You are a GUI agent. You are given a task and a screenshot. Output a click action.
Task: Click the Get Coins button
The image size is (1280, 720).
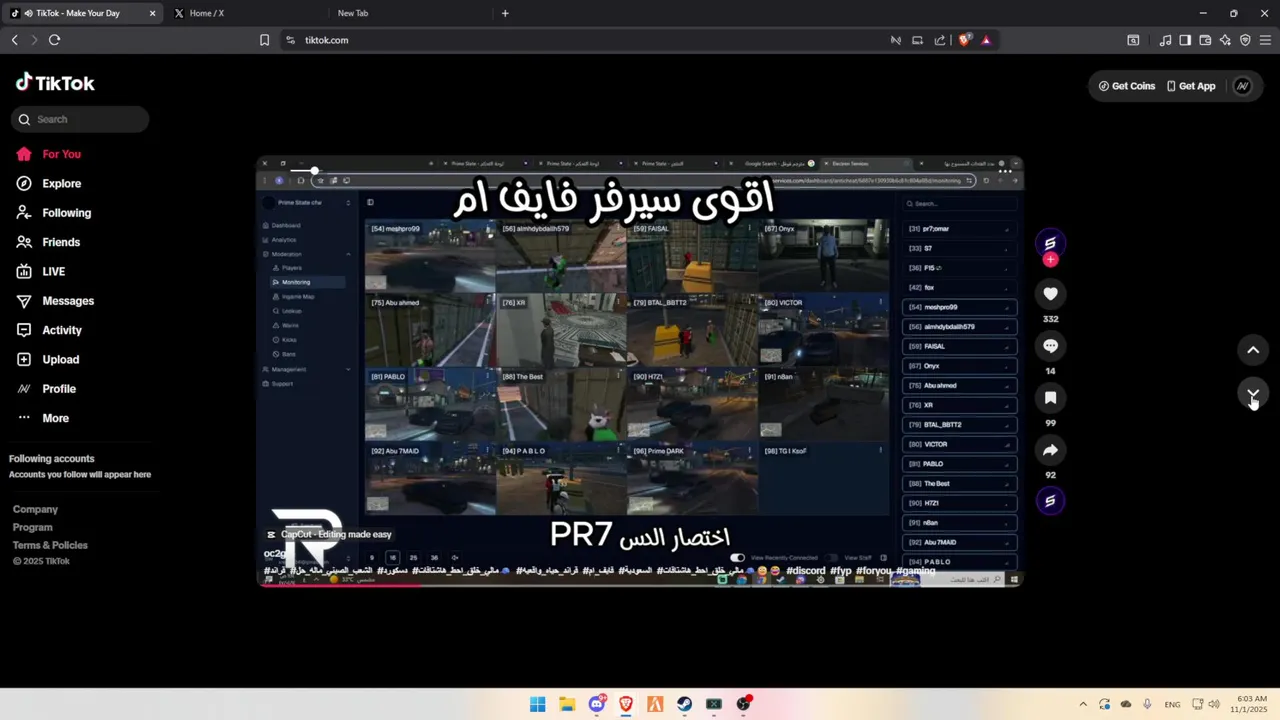[1127, 86]
